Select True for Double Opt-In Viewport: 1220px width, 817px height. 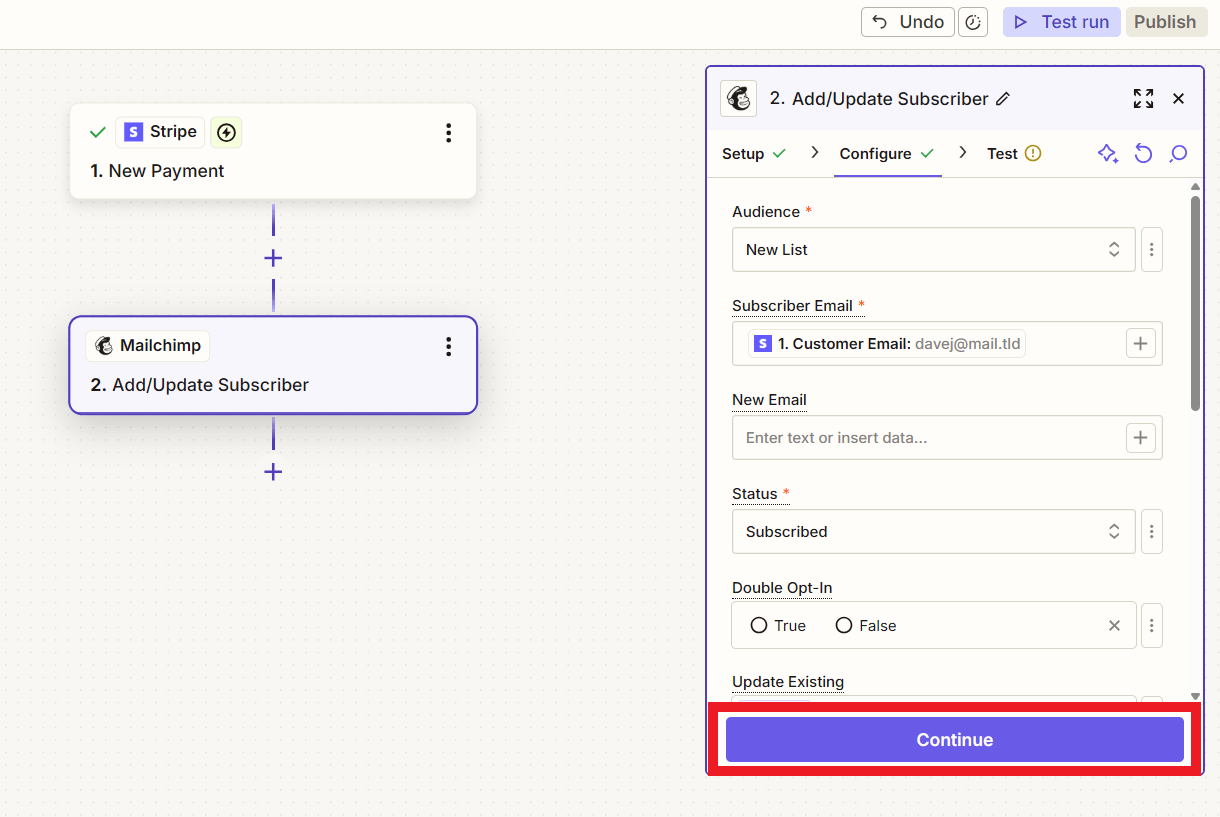[x=759, y=625]
